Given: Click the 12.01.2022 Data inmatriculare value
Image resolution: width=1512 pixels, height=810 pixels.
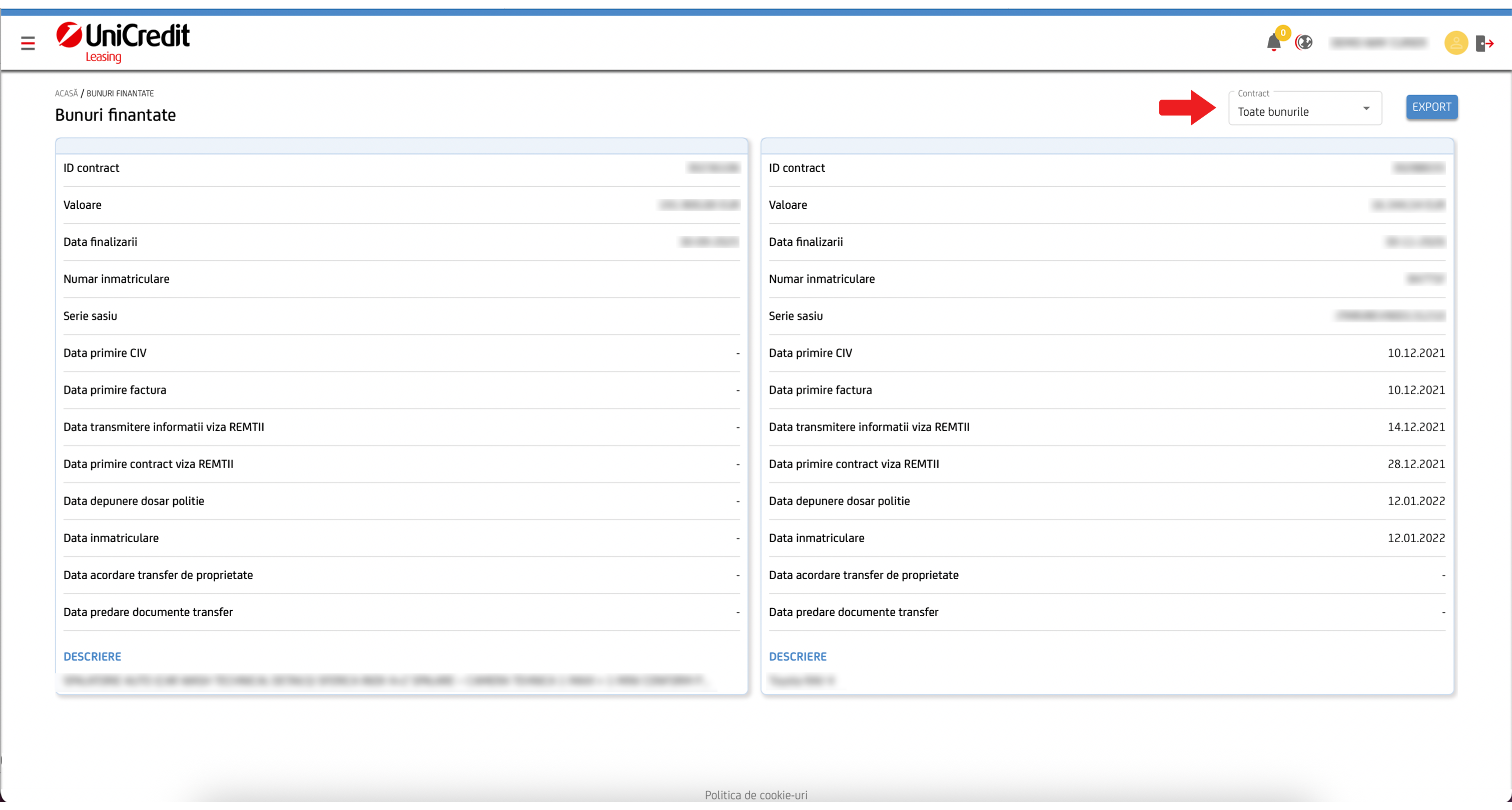Looking at the screenshot, I should pyautogui.click(x=1416, y=538).
